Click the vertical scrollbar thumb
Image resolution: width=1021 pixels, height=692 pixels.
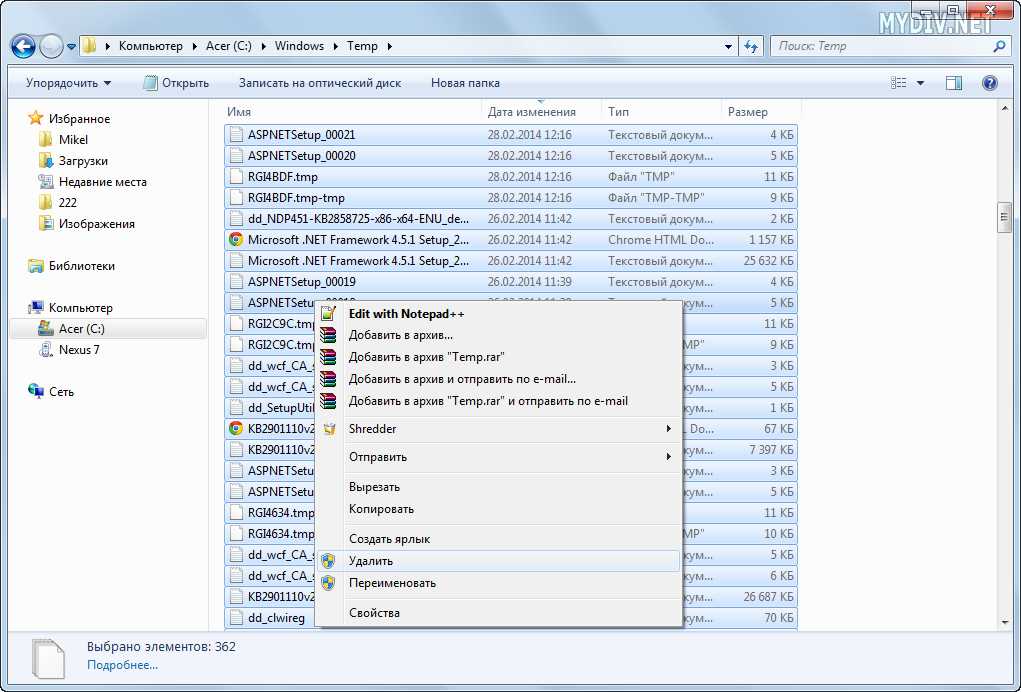tap(1003, 217)
